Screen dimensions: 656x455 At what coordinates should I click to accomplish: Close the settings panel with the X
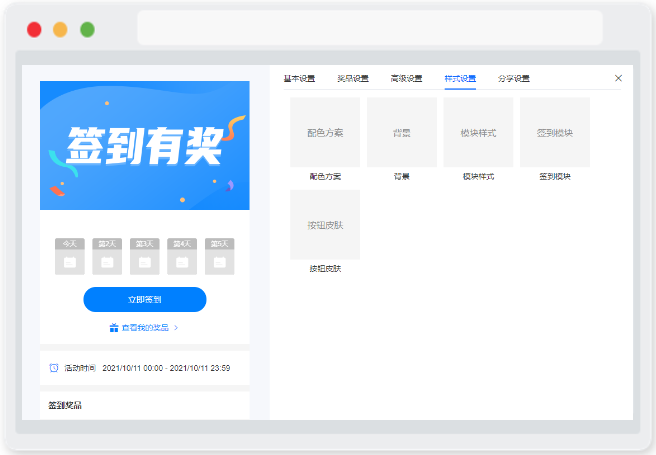618,78
